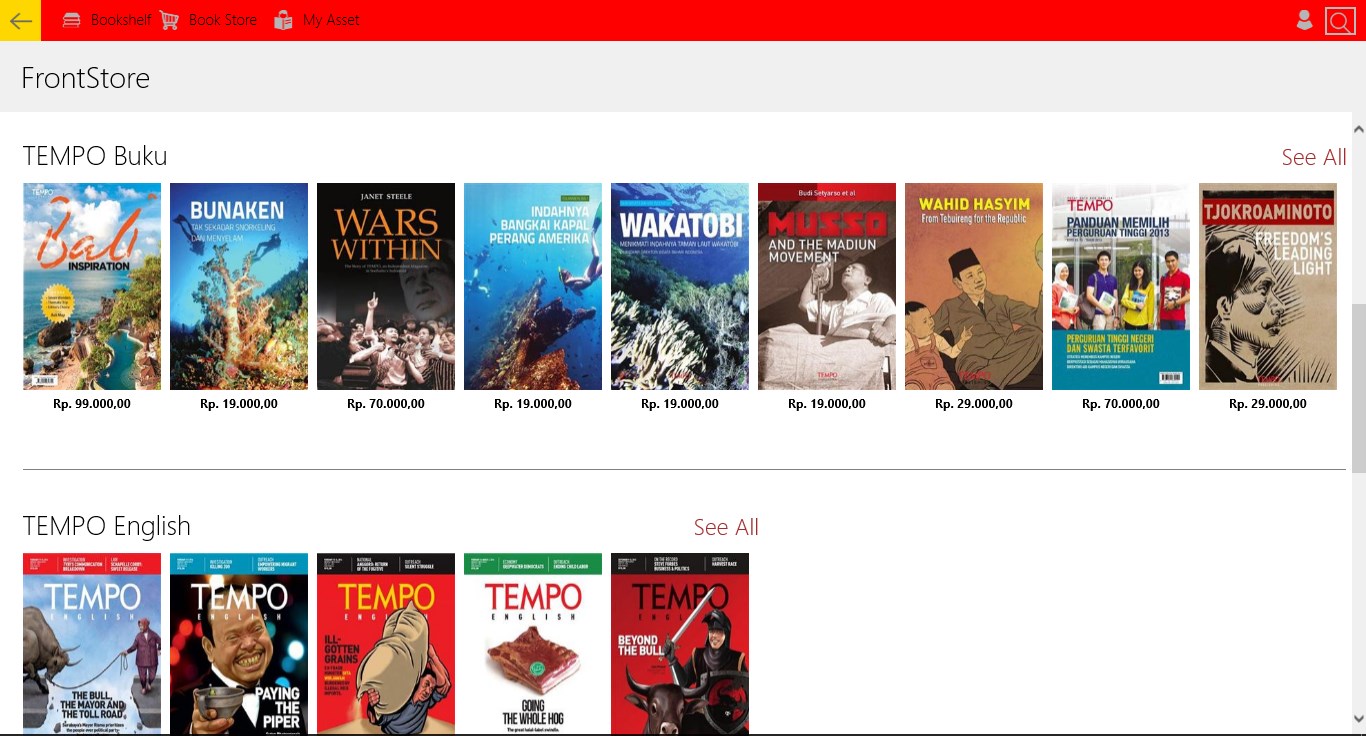
Task: Open Indahnya Bangkai Kapal Perang Amerika cover
Action: 533,286
